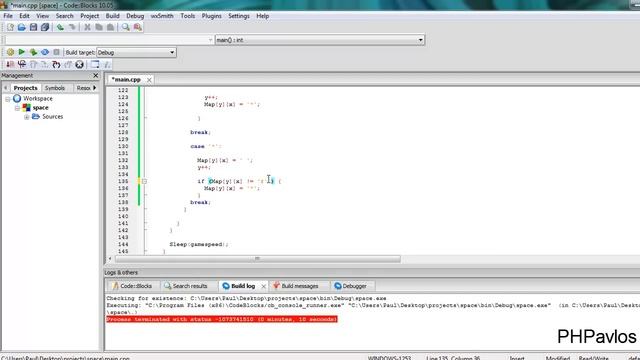Show previous Management tabs via left arrow
Image resolution: width=640 pixels, height=360 pixels.
6,88
